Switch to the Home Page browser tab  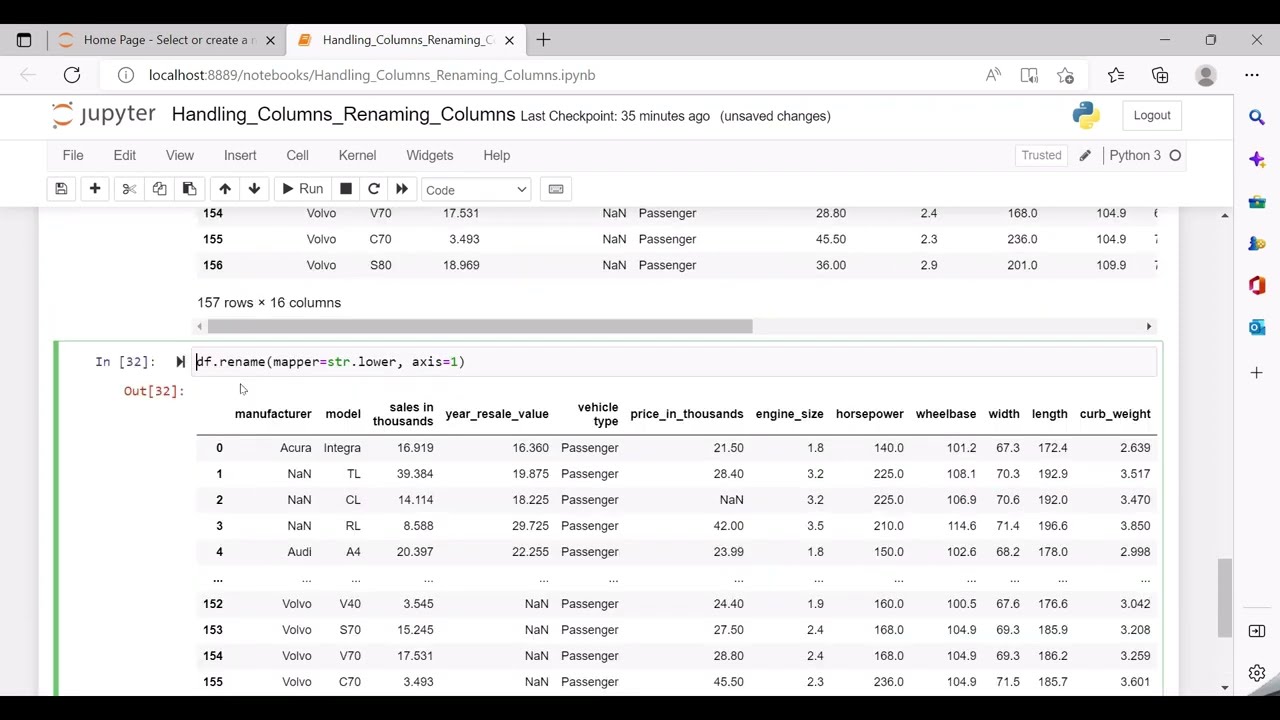coord(166,40)
